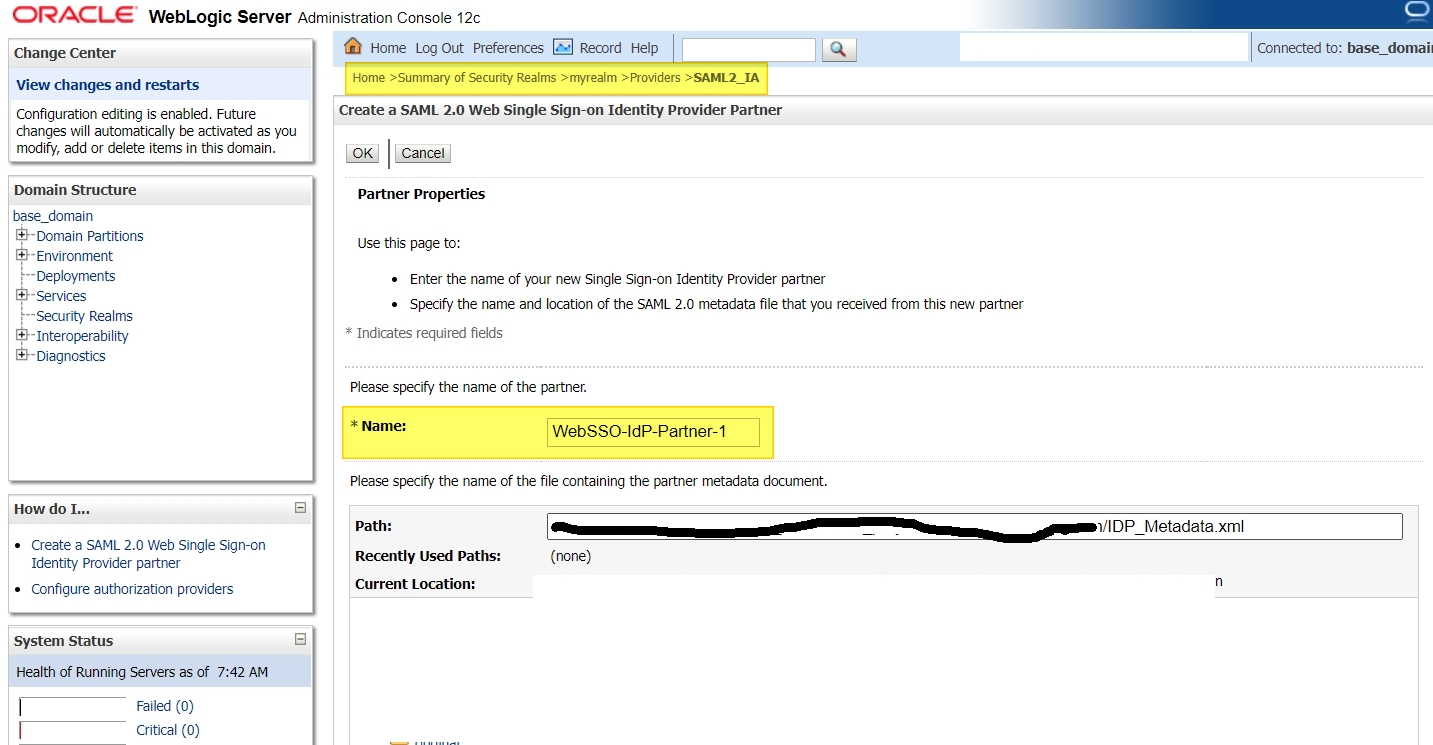Click the Change Center panel title

pyautogui.click(x=65, y=53)
